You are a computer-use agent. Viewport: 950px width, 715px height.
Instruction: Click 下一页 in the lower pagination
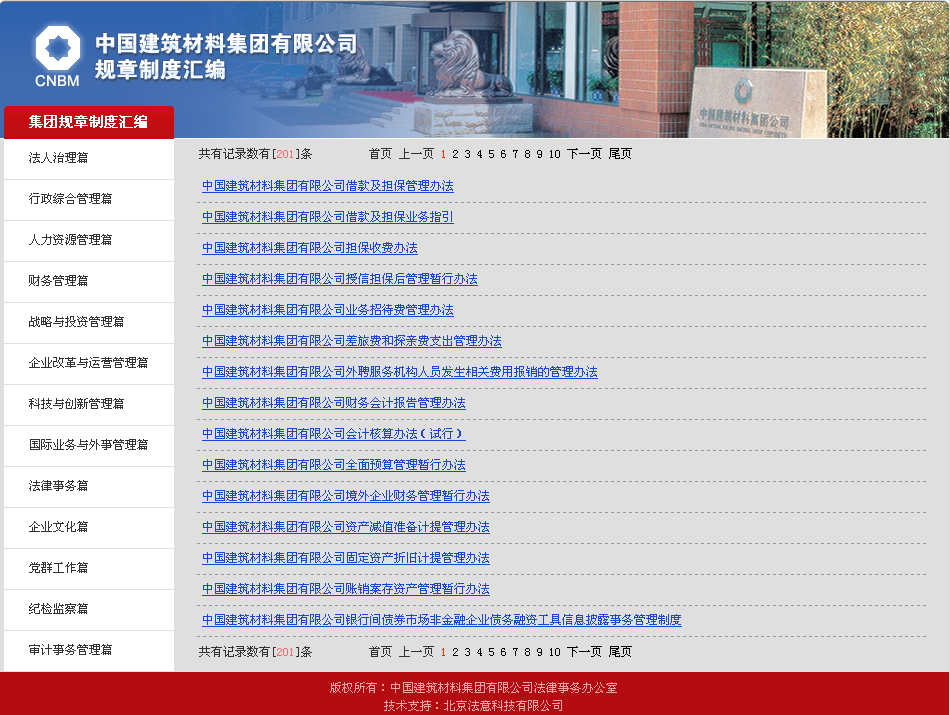point(585,652)
